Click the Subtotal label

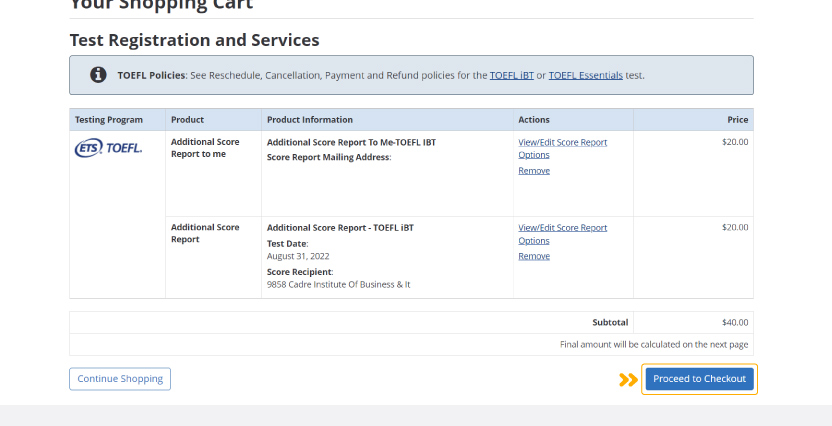(610, 323)
